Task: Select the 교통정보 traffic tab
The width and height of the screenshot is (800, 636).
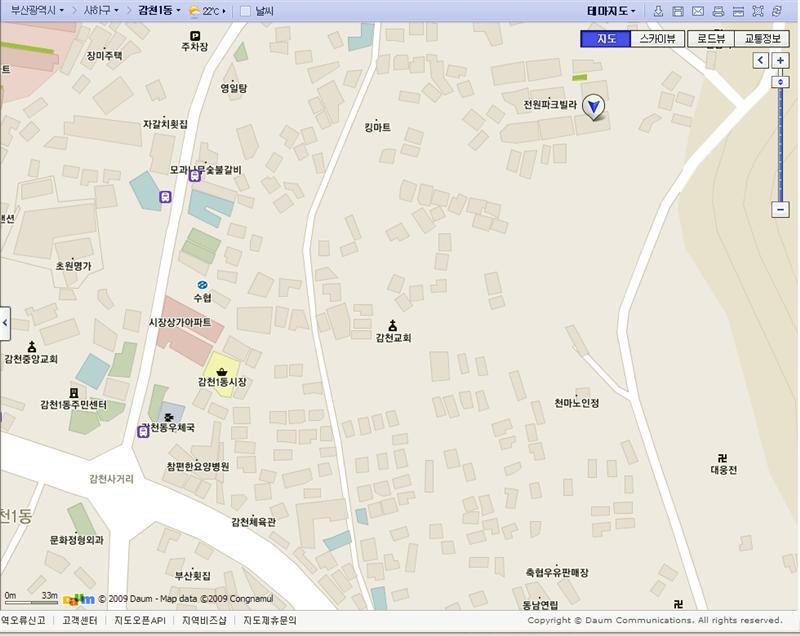Action: click(x=762, y=39)
